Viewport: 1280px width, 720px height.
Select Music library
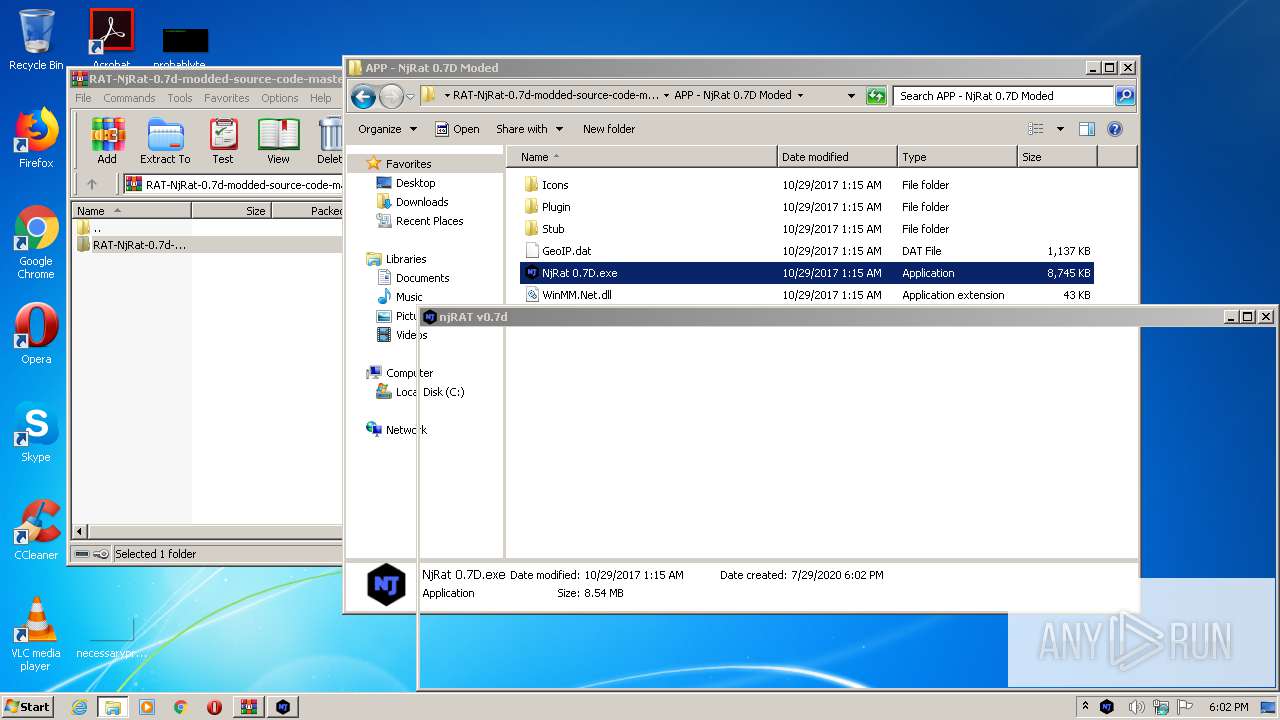click(409, 297)
